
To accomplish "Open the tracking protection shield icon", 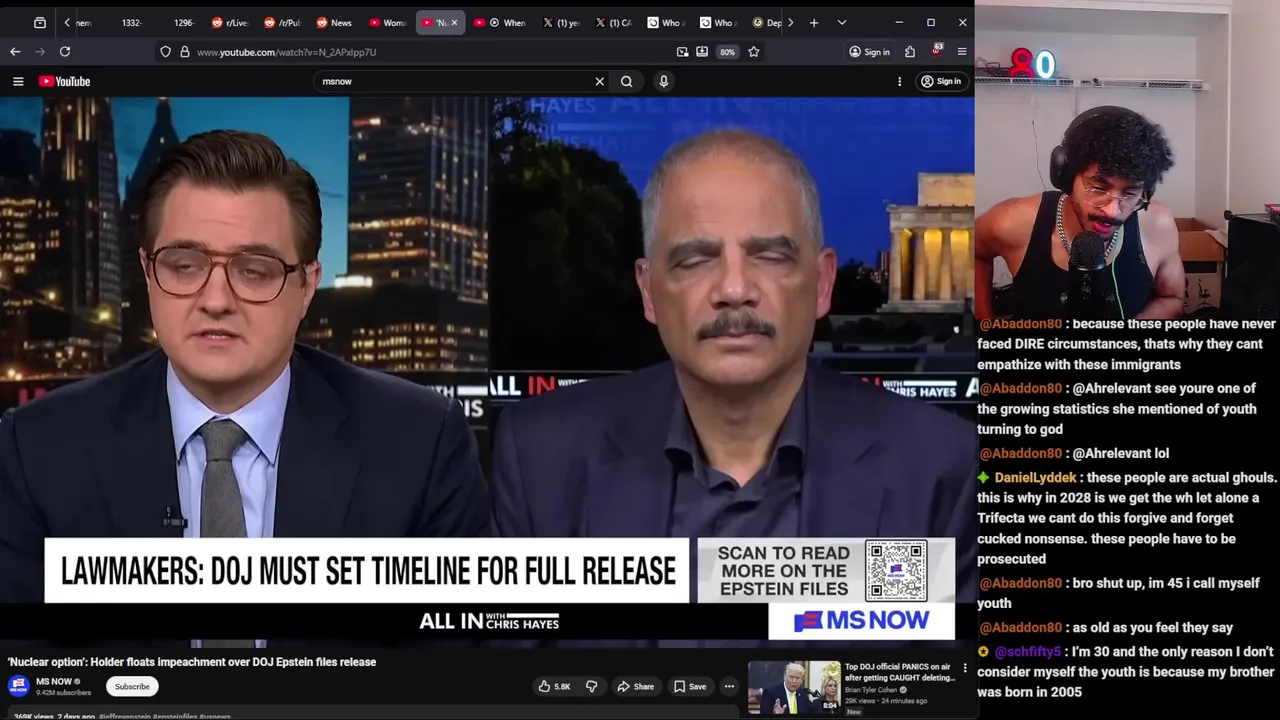I will click(x=166, y=52).
